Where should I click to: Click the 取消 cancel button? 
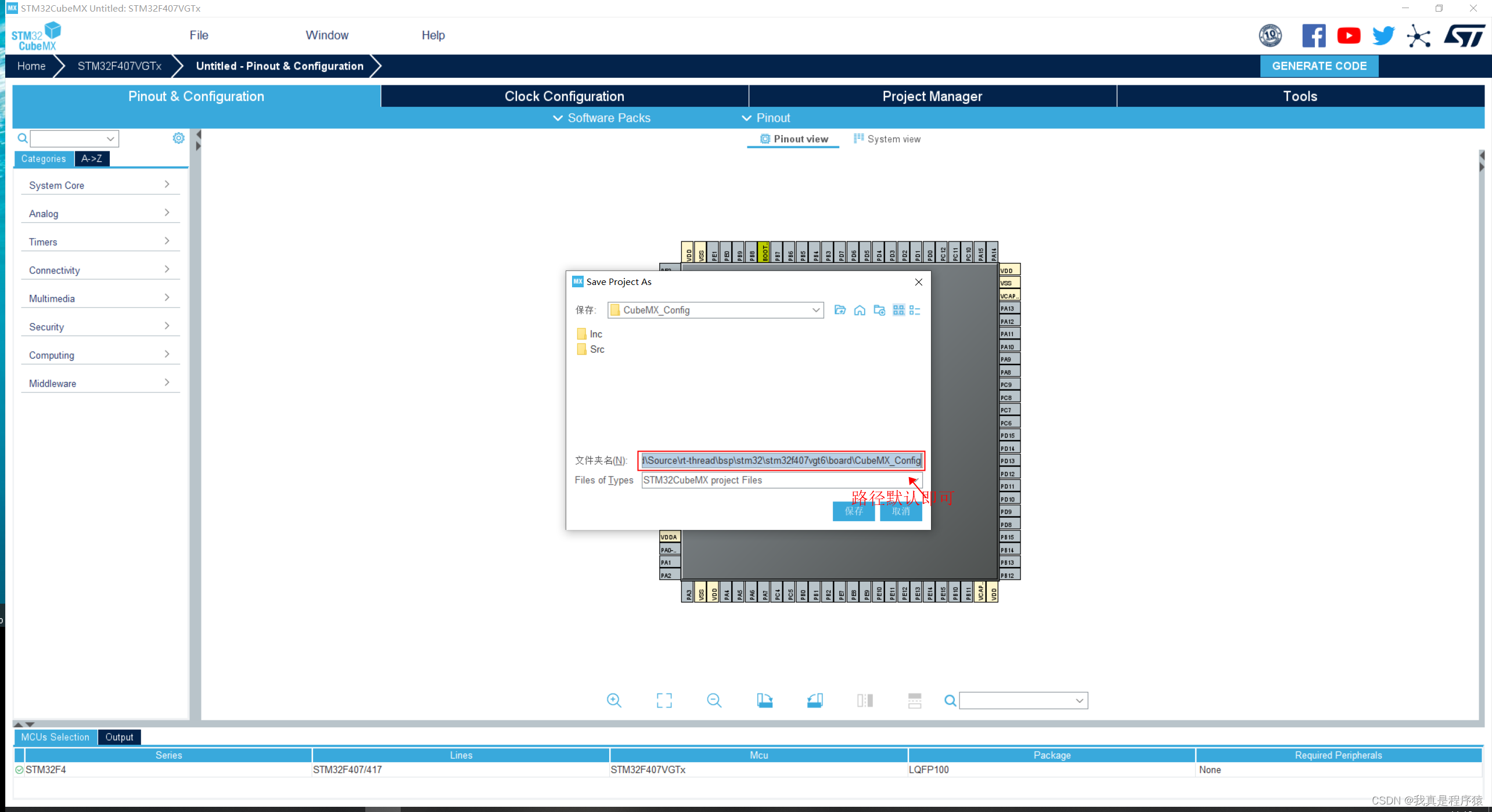(900, 511)
